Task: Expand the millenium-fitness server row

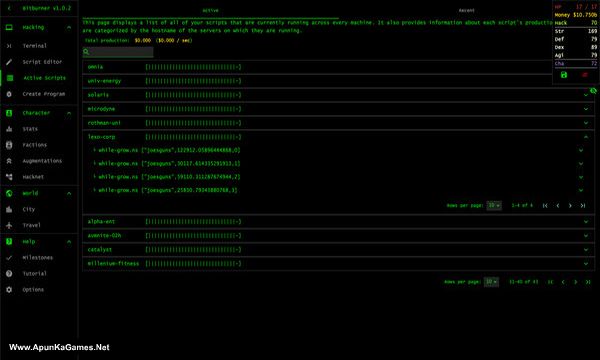Action: (x=338, y=264)
